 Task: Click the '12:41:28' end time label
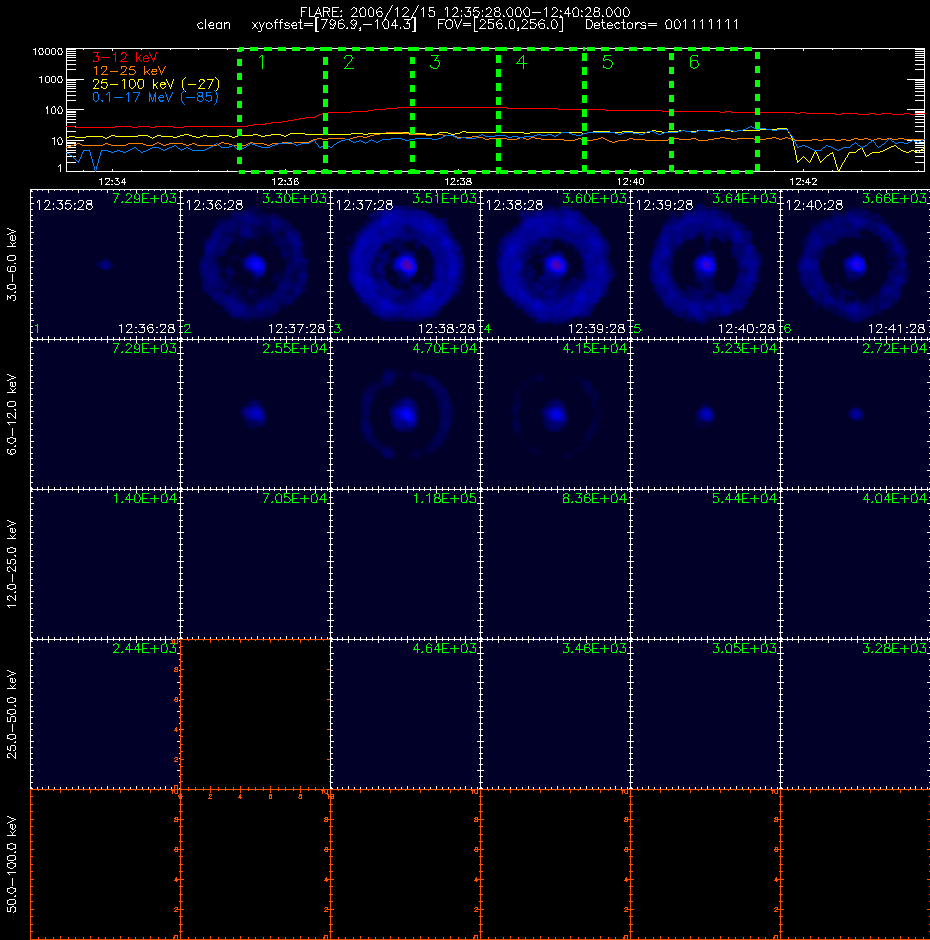896,329
